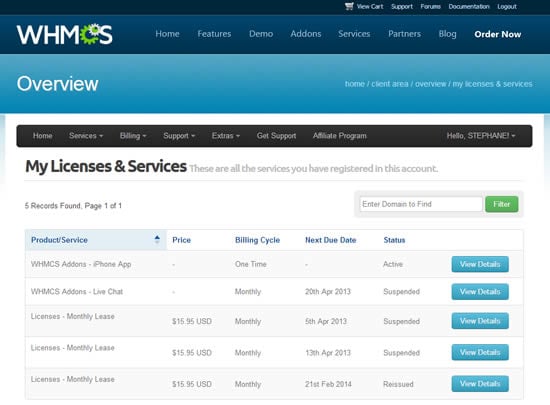View Details for 13th Apr 2013 lease

point(480,352)
